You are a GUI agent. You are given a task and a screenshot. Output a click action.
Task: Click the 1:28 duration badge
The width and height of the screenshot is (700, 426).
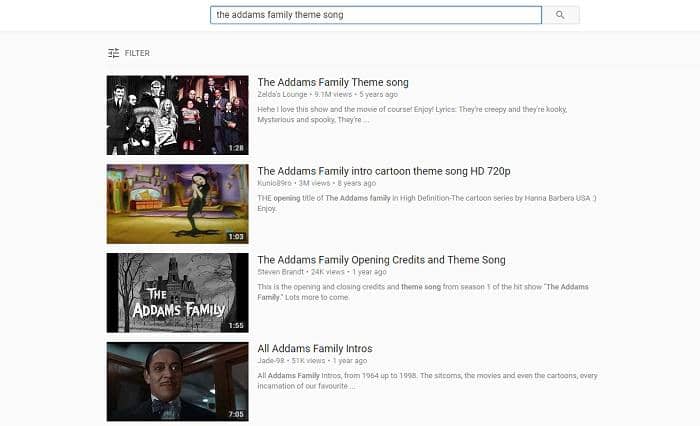click(x=236, y=148)
